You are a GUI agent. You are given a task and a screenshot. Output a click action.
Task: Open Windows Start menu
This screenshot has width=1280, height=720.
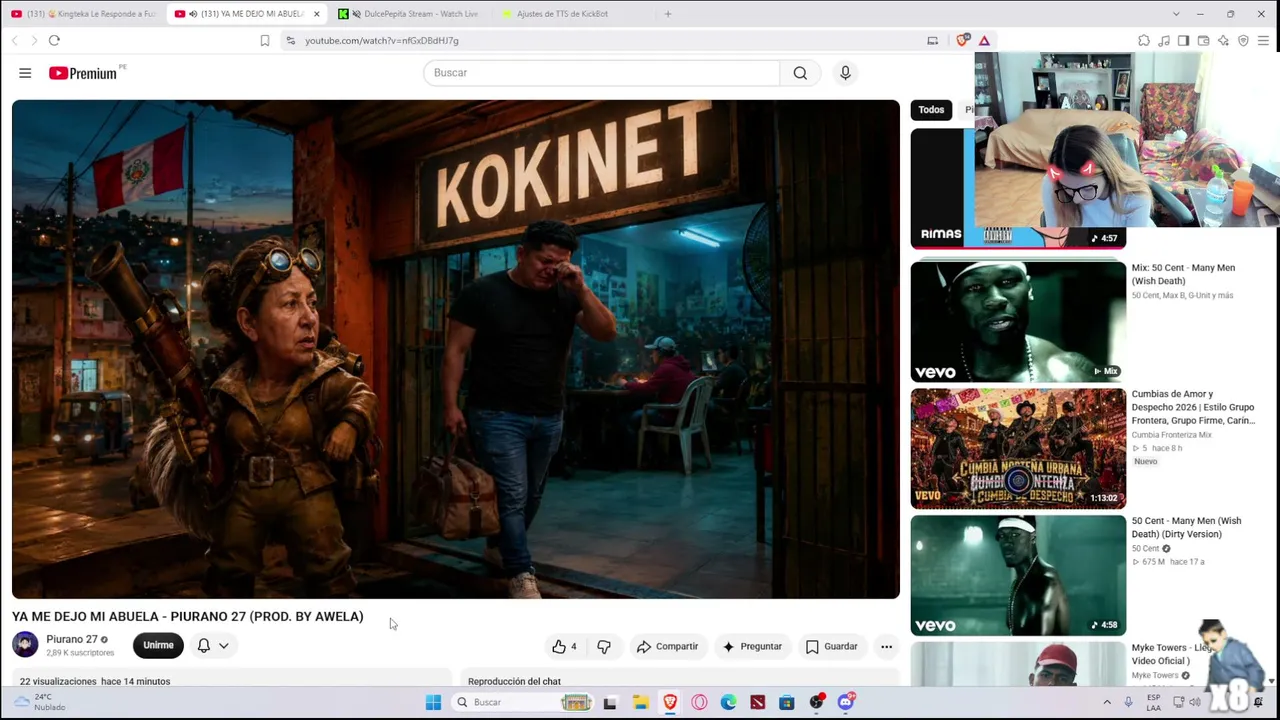coord(433,702)
